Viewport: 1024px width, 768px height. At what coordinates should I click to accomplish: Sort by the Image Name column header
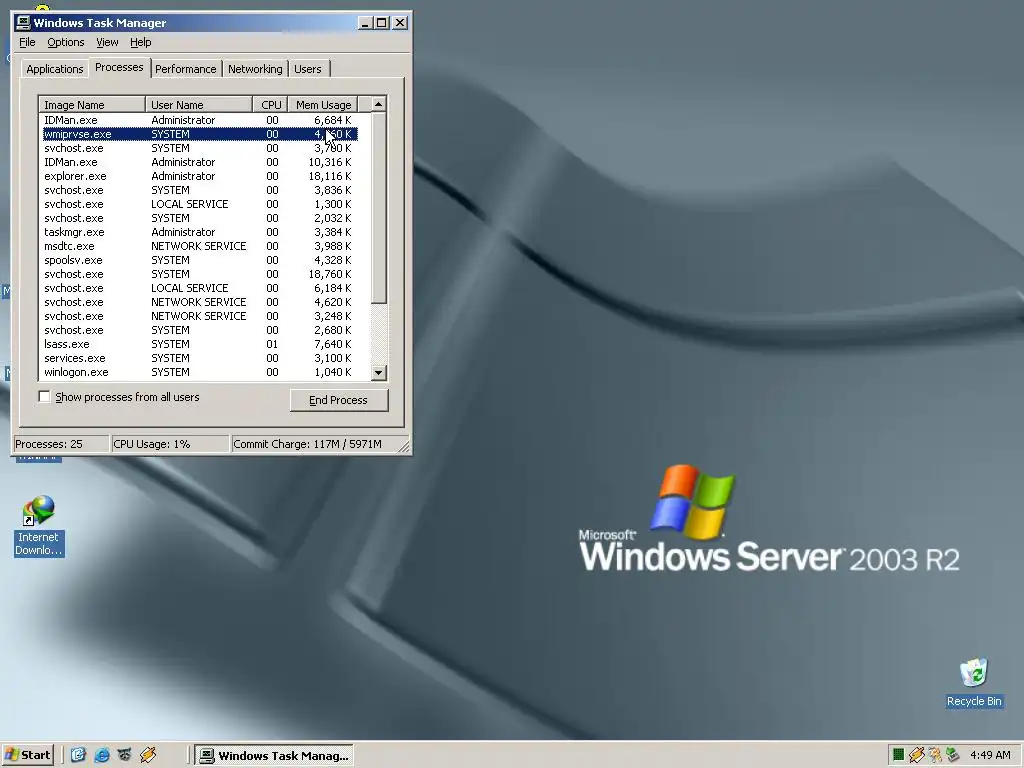pos(92,104)
